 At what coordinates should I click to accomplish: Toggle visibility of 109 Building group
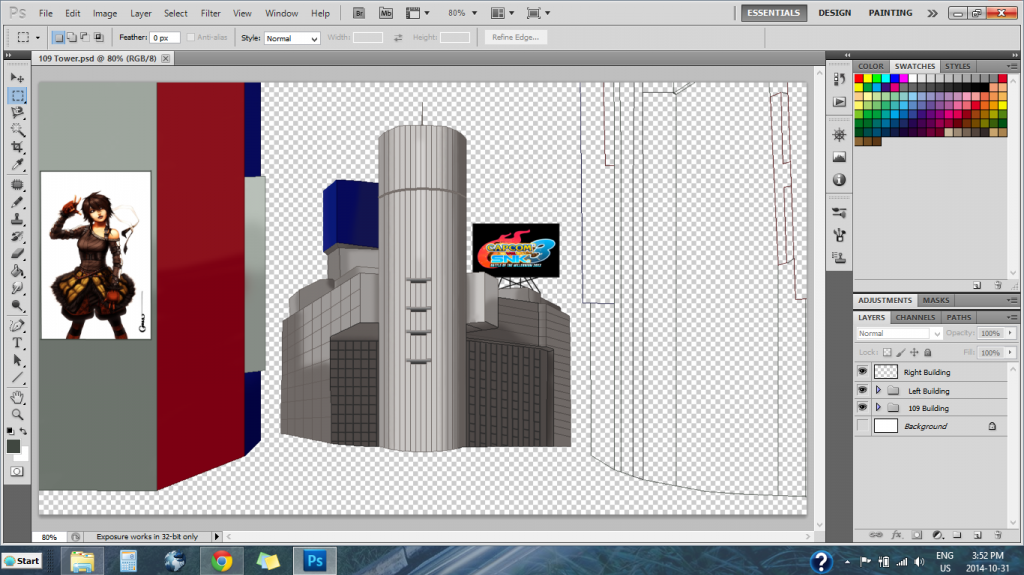pos(863,408)
